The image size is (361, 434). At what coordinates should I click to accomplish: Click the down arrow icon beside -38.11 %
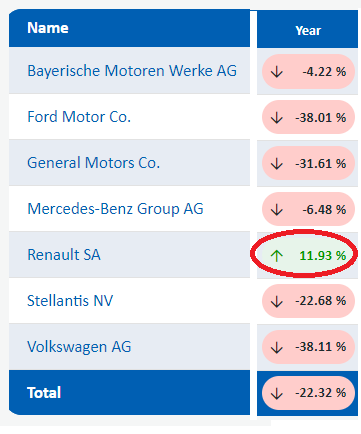click(x=277, y=347)
